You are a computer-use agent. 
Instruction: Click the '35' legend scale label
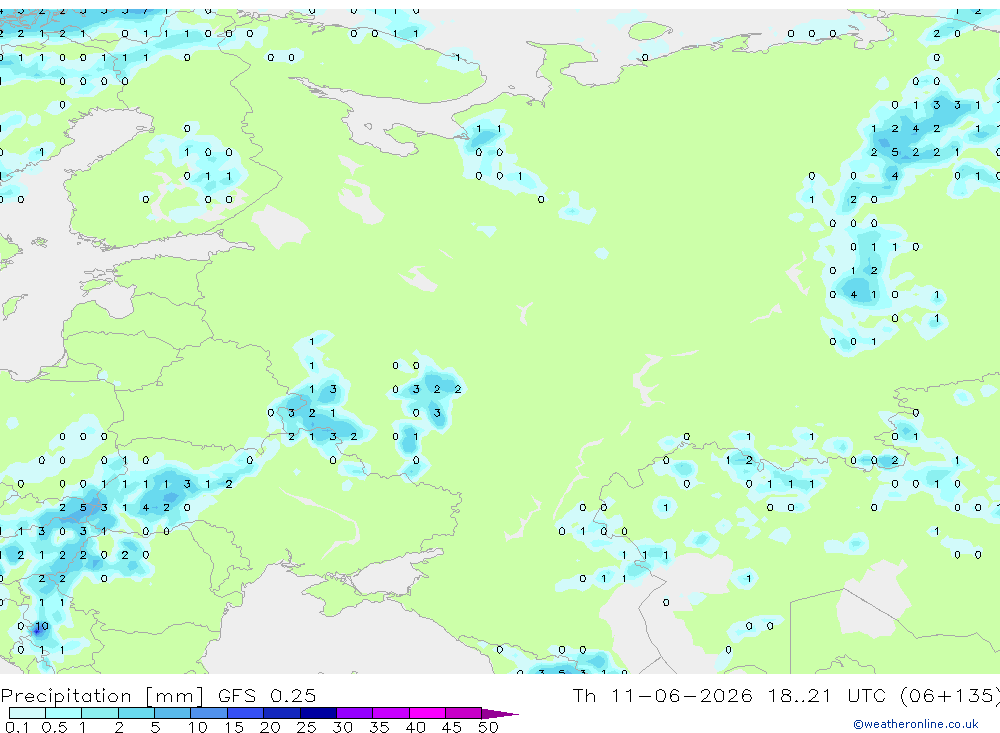click(x=379, y=727)
